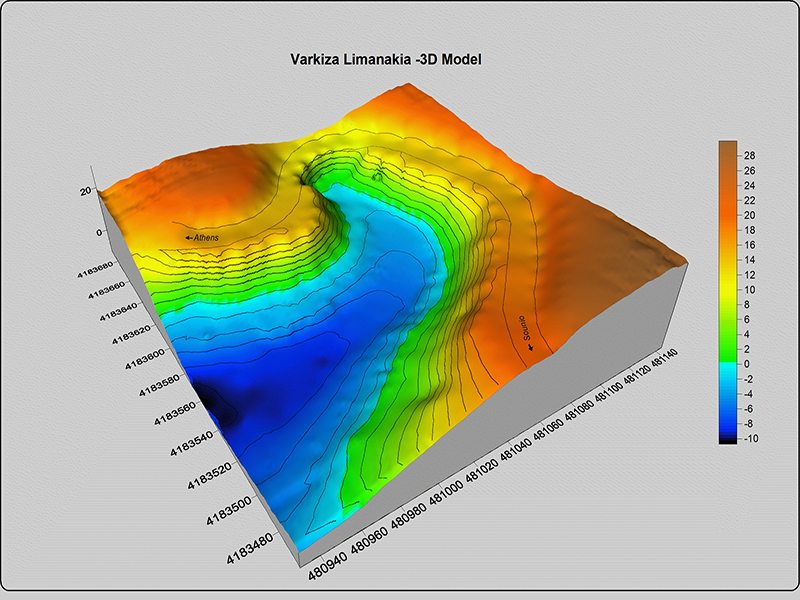Click the legend value 8
The width and height of the screenshot is (800, 600).
click(x=747, y=305)
